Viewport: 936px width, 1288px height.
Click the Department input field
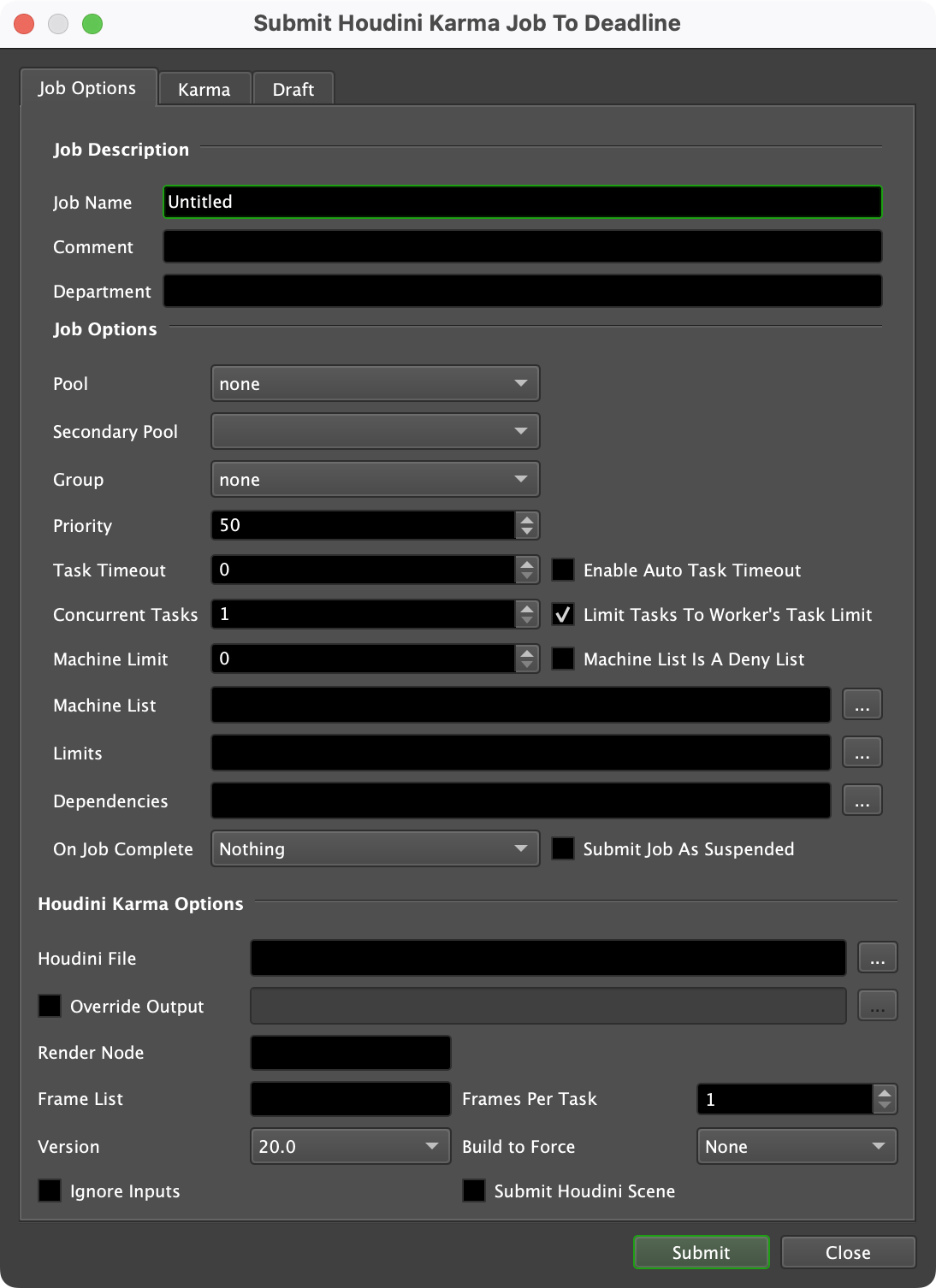[x=522, y=291]
